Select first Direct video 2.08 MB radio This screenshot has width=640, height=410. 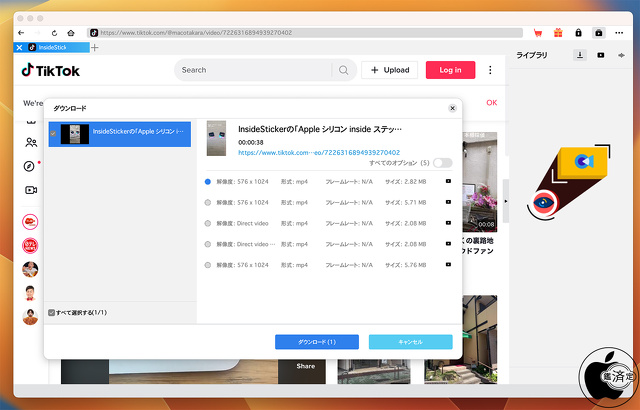point(208,223)
